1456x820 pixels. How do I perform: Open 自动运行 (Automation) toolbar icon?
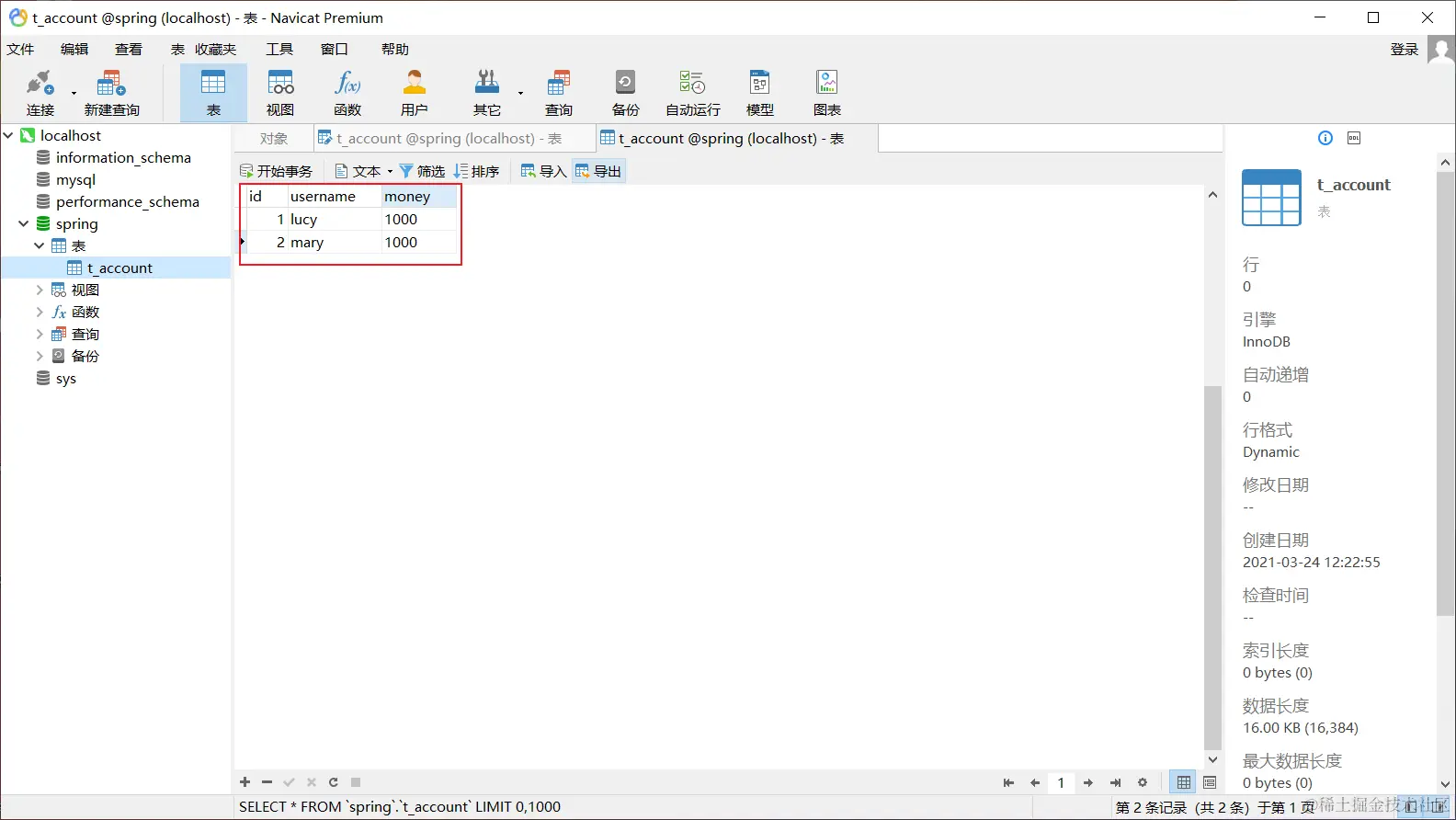coord(692,93)
